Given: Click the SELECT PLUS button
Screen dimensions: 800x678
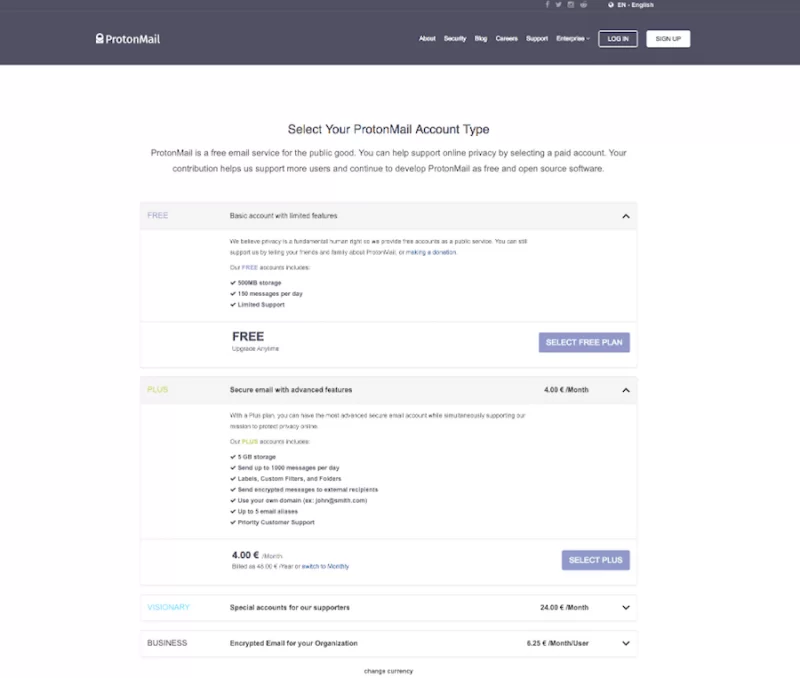Looking at the screenshot, I should tap(595, 560).
